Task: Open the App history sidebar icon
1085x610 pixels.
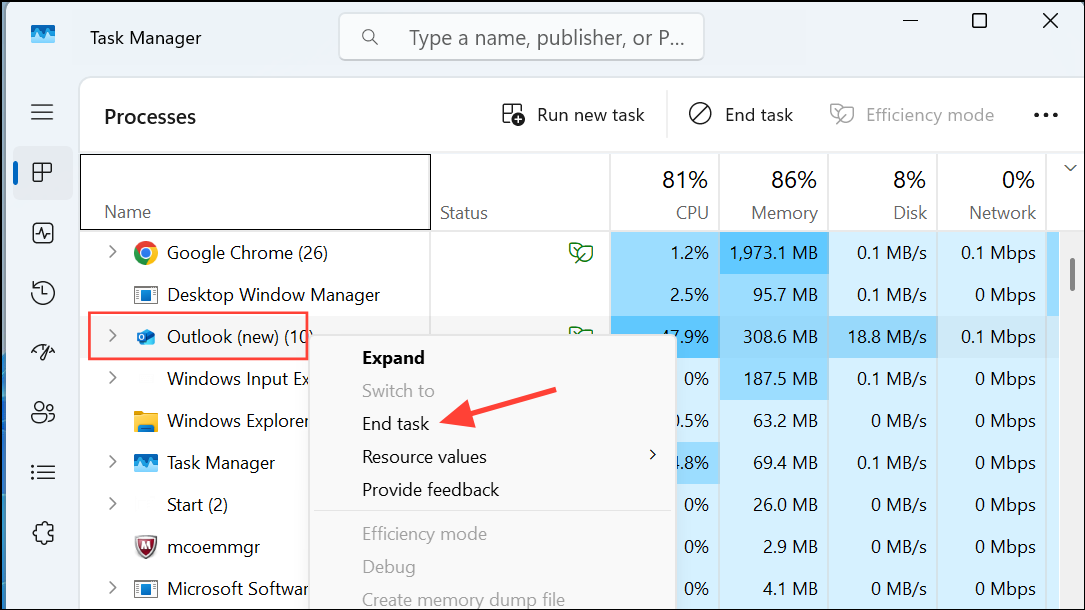Action: coord(42,293)
